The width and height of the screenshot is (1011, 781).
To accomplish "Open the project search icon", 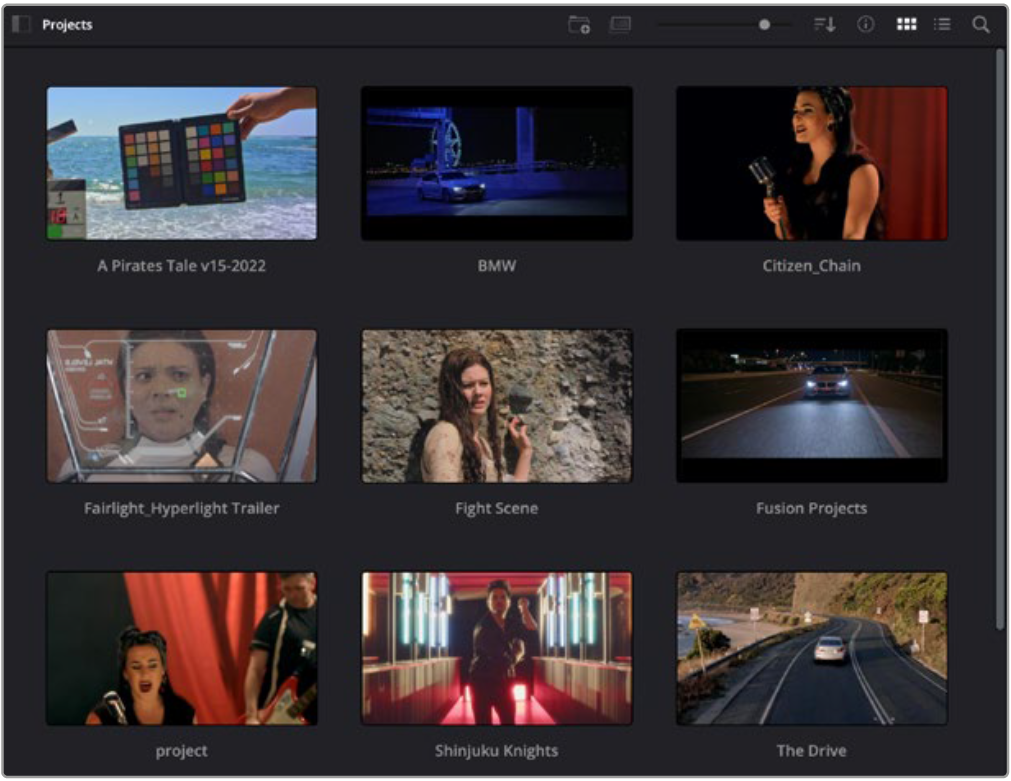I will tap(981, 25).
